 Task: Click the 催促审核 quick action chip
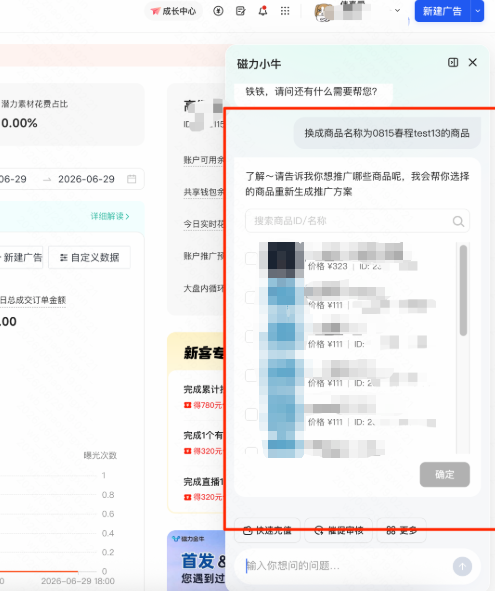click(339, 530)
